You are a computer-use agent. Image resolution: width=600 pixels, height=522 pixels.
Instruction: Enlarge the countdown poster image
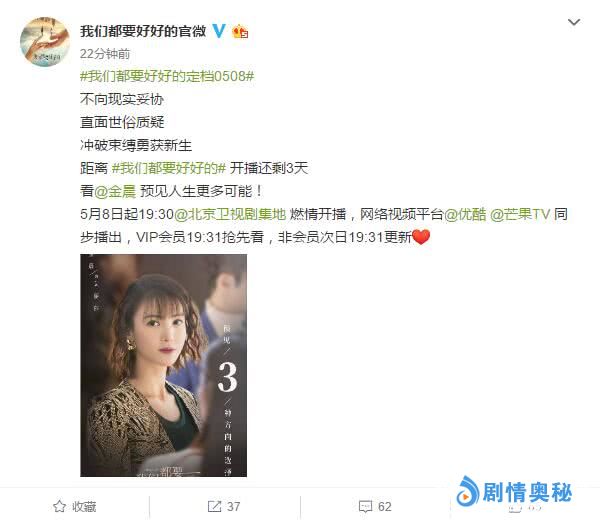point(163,365)
